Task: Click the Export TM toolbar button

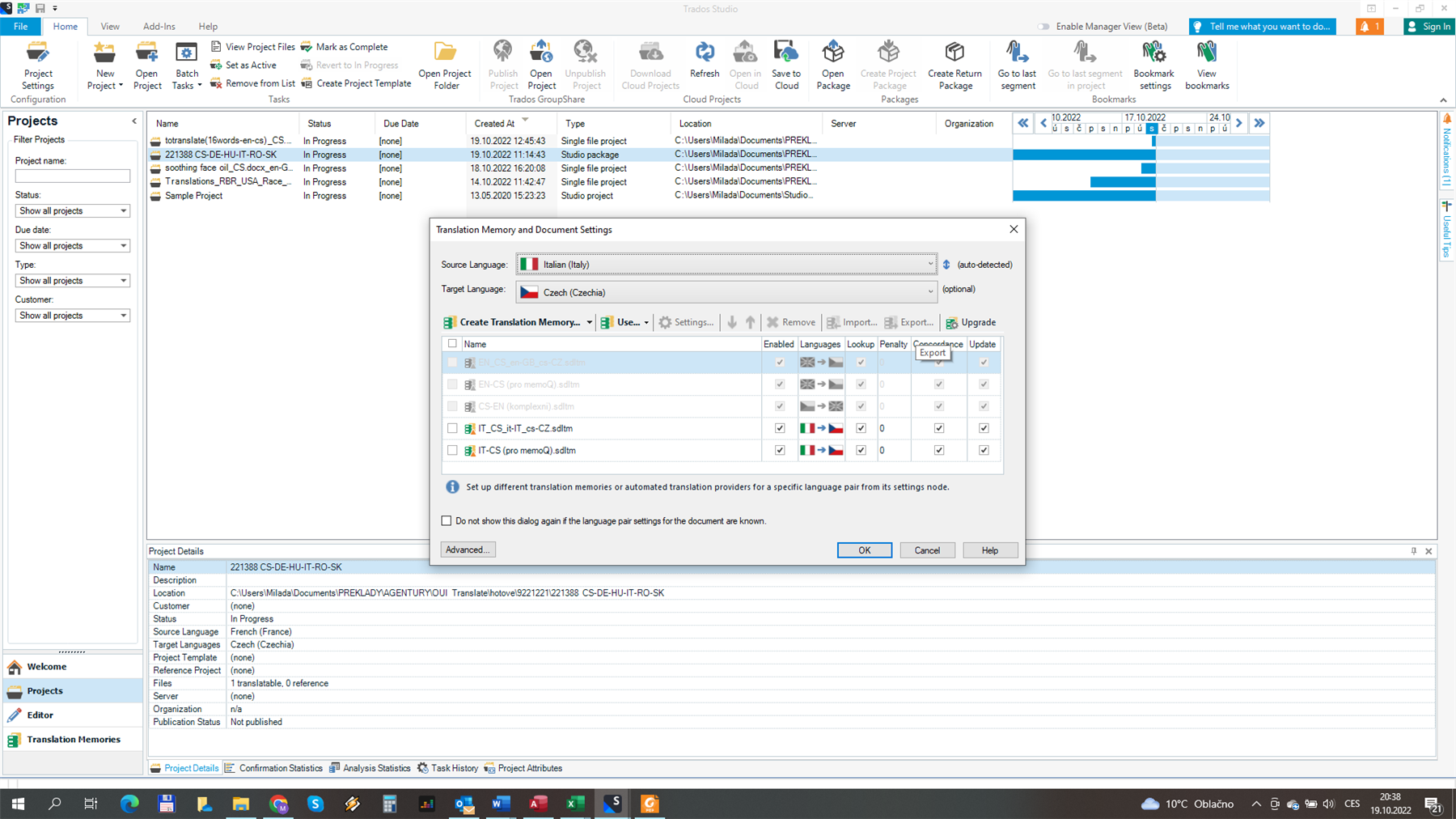Action: (x=909, y=322)
